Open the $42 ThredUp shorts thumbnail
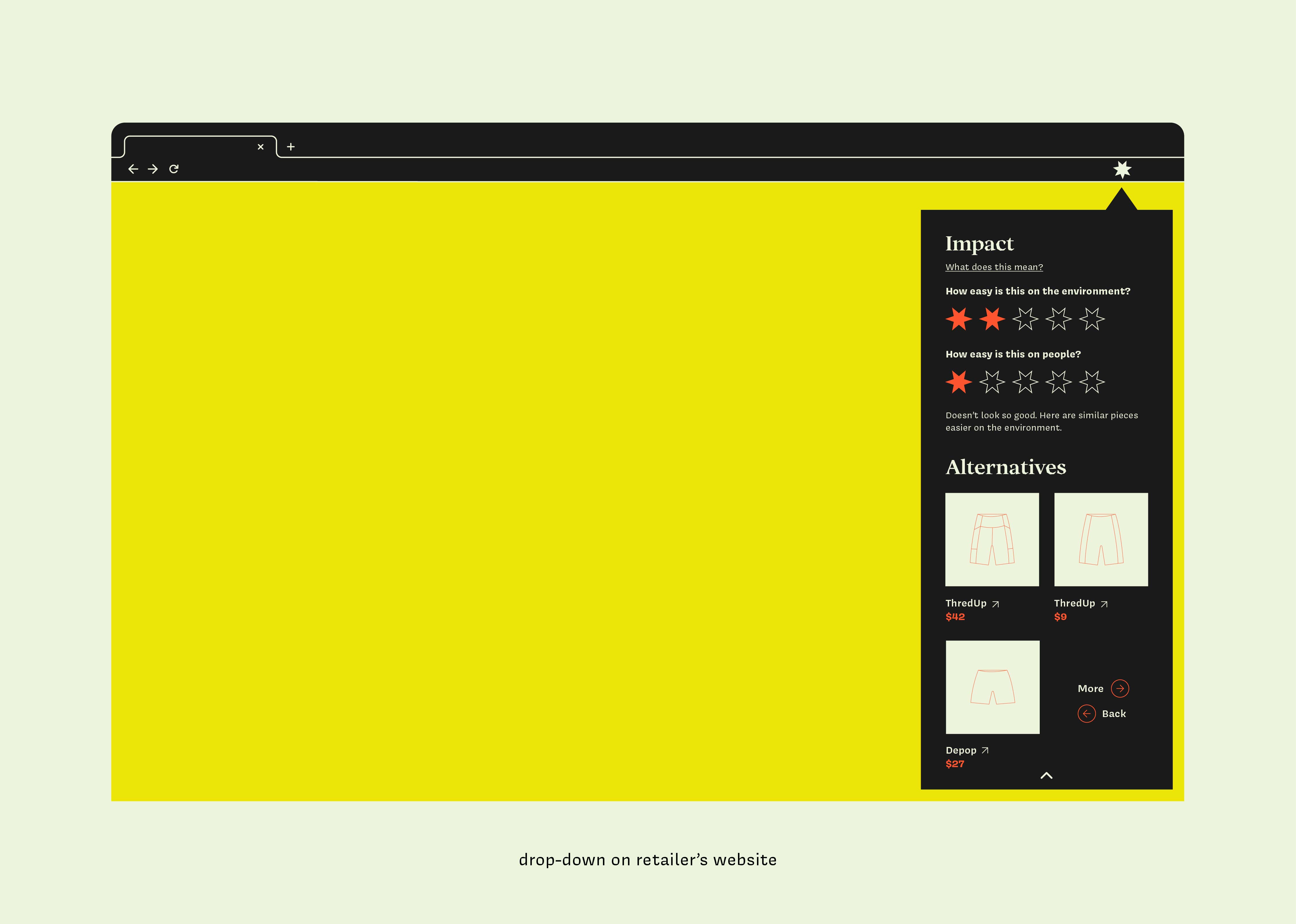The height and width of the screenshot is (924, 1296). [x=992, y=539]
